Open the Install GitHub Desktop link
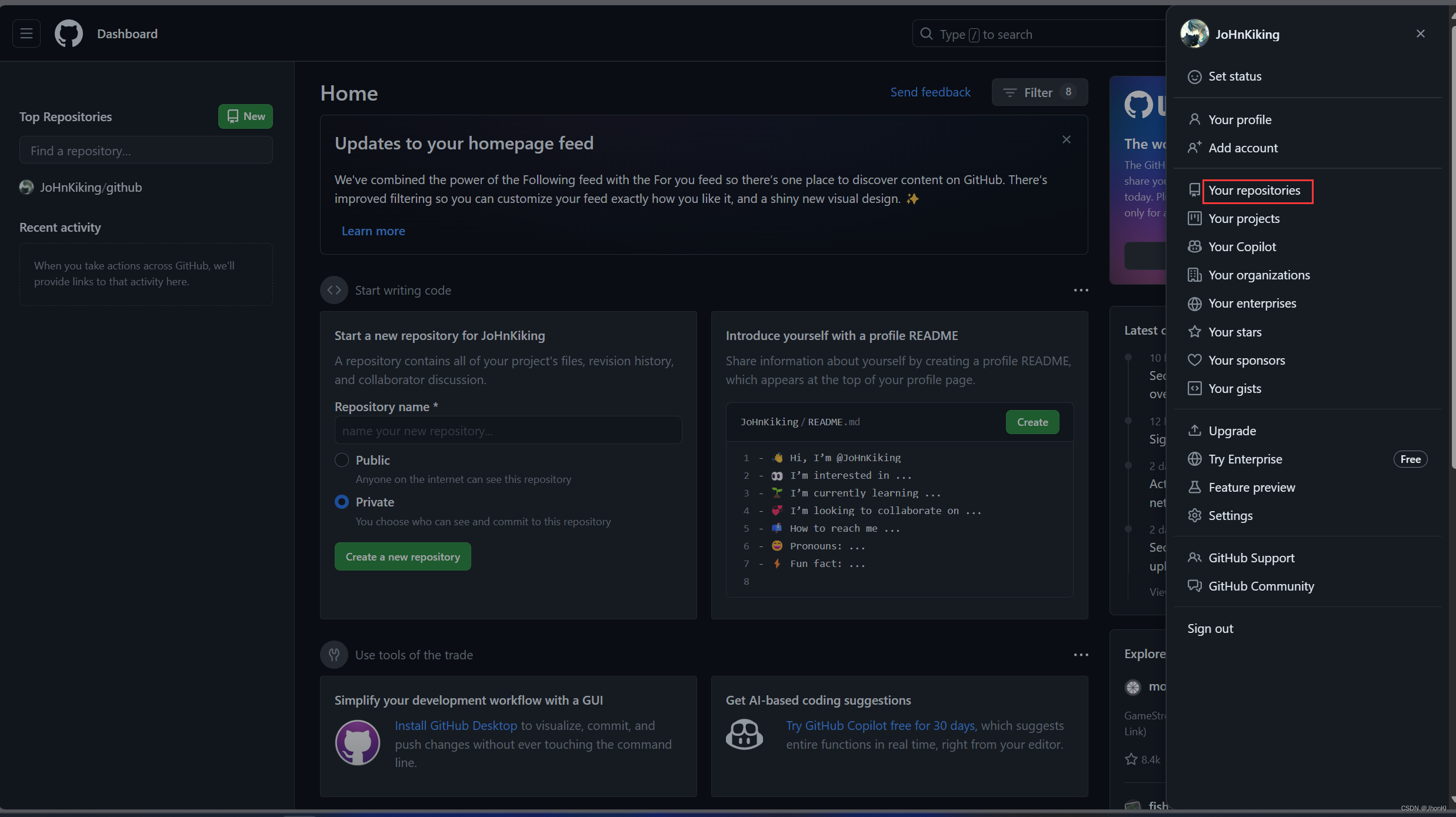1456x817 pixels. pos(456,725)
